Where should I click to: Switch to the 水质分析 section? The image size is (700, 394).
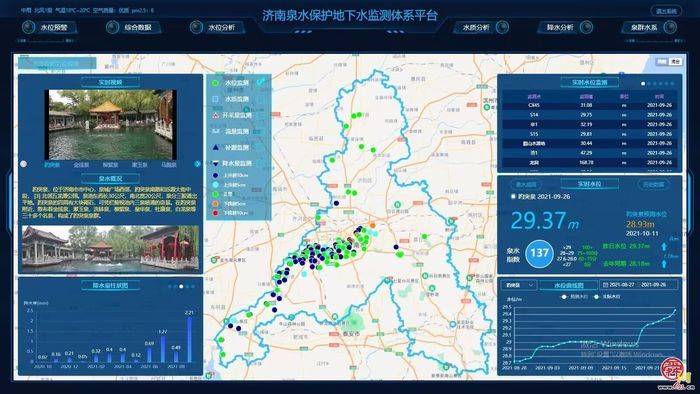tap(481, 28)
